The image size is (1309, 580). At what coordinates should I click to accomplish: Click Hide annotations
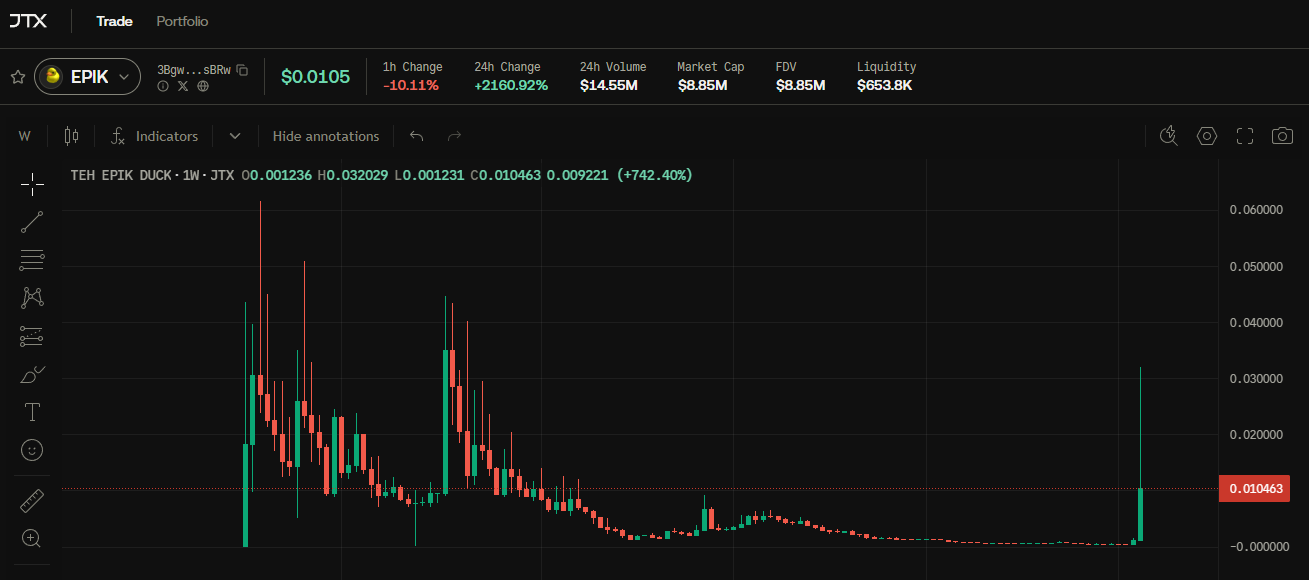click(326, 136)
